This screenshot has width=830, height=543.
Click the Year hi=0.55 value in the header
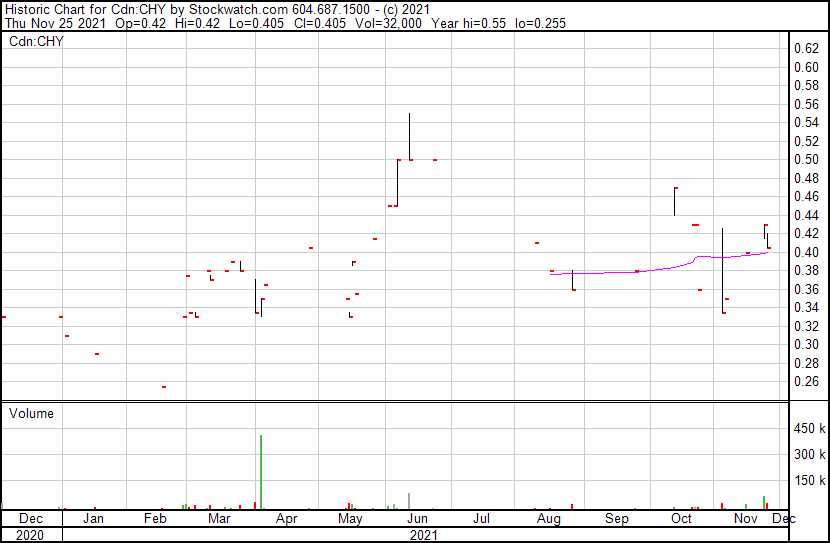click(468, 23)
